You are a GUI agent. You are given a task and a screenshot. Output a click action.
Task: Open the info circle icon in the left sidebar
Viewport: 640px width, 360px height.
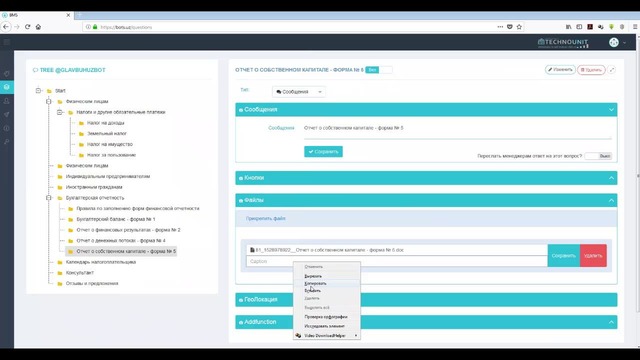click(7, 128)
